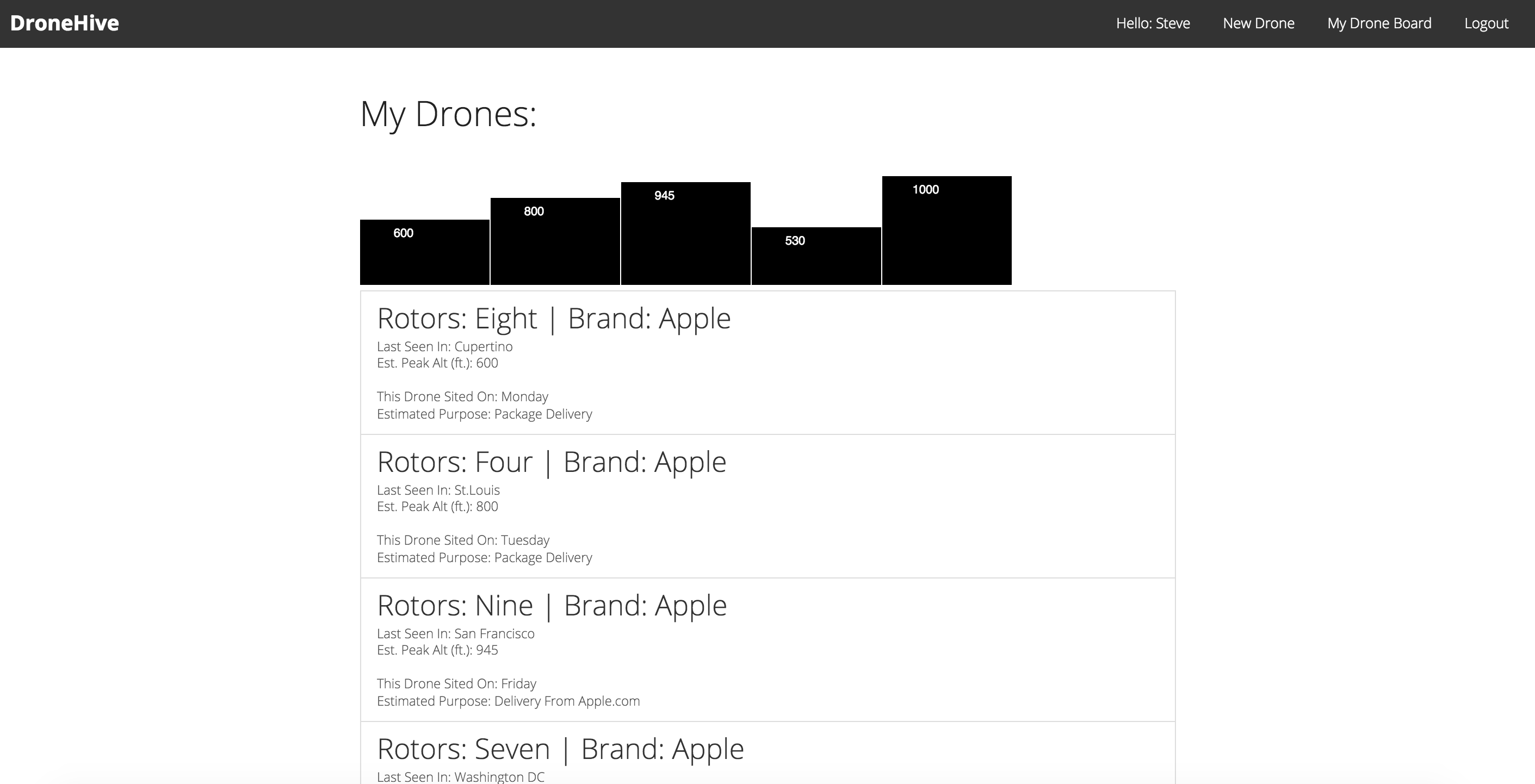Click Last Seen In: St.Louis text

coord(438,490)
